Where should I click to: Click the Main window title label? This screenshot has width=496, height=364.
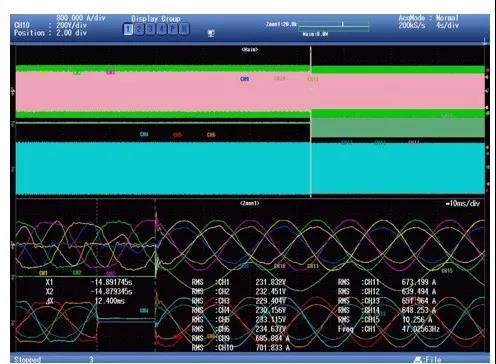tap(250, 50)
